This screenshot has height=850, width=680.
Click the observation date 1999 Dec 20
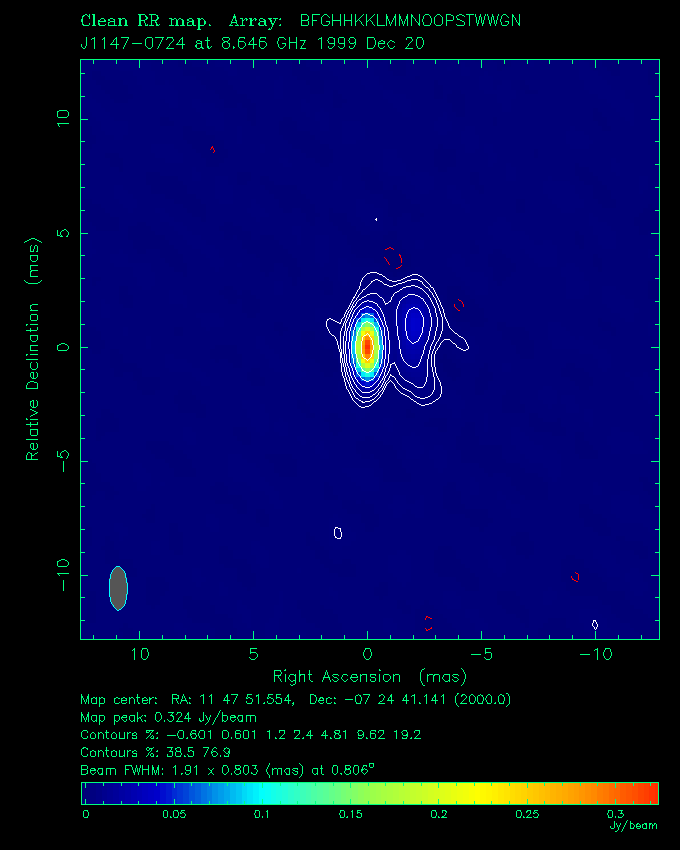pos(370,43)
